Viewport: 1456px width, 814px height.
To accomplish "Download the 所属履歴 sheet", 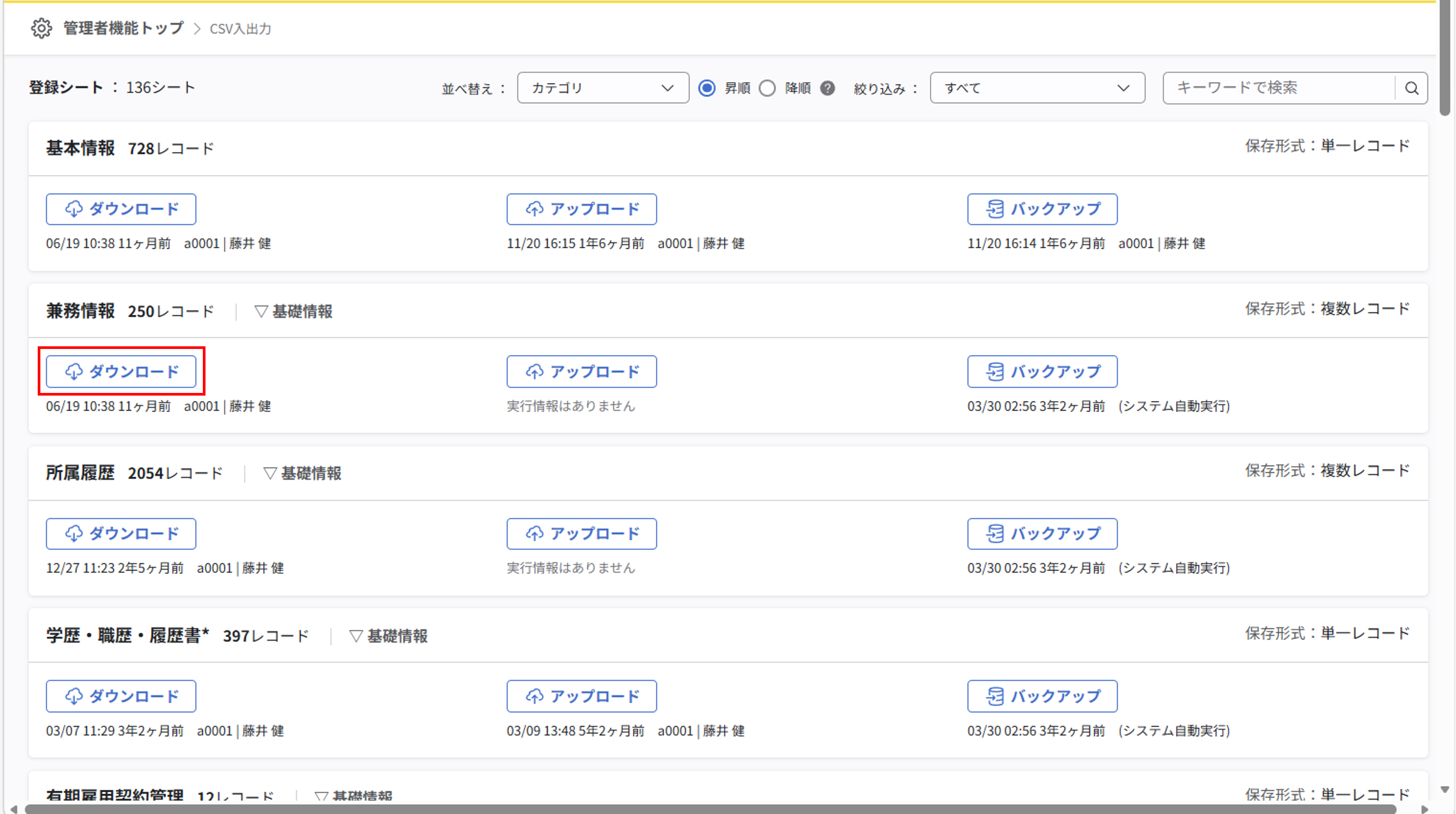I will pyautogui.click(x=121, y=534).
